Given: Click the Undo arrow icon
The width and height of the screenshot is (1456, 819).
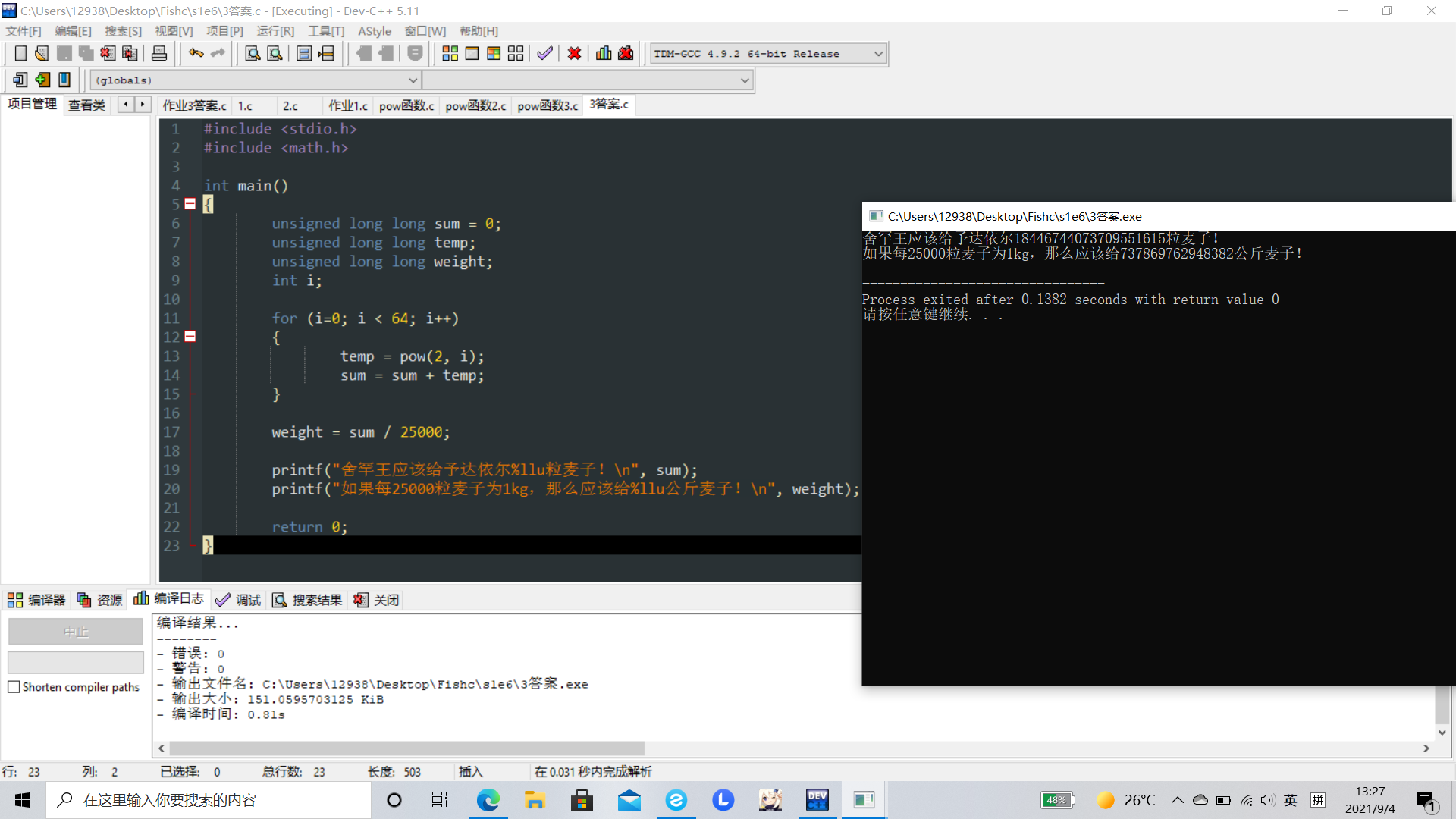Looking at the screenshot, I should 196,54.
